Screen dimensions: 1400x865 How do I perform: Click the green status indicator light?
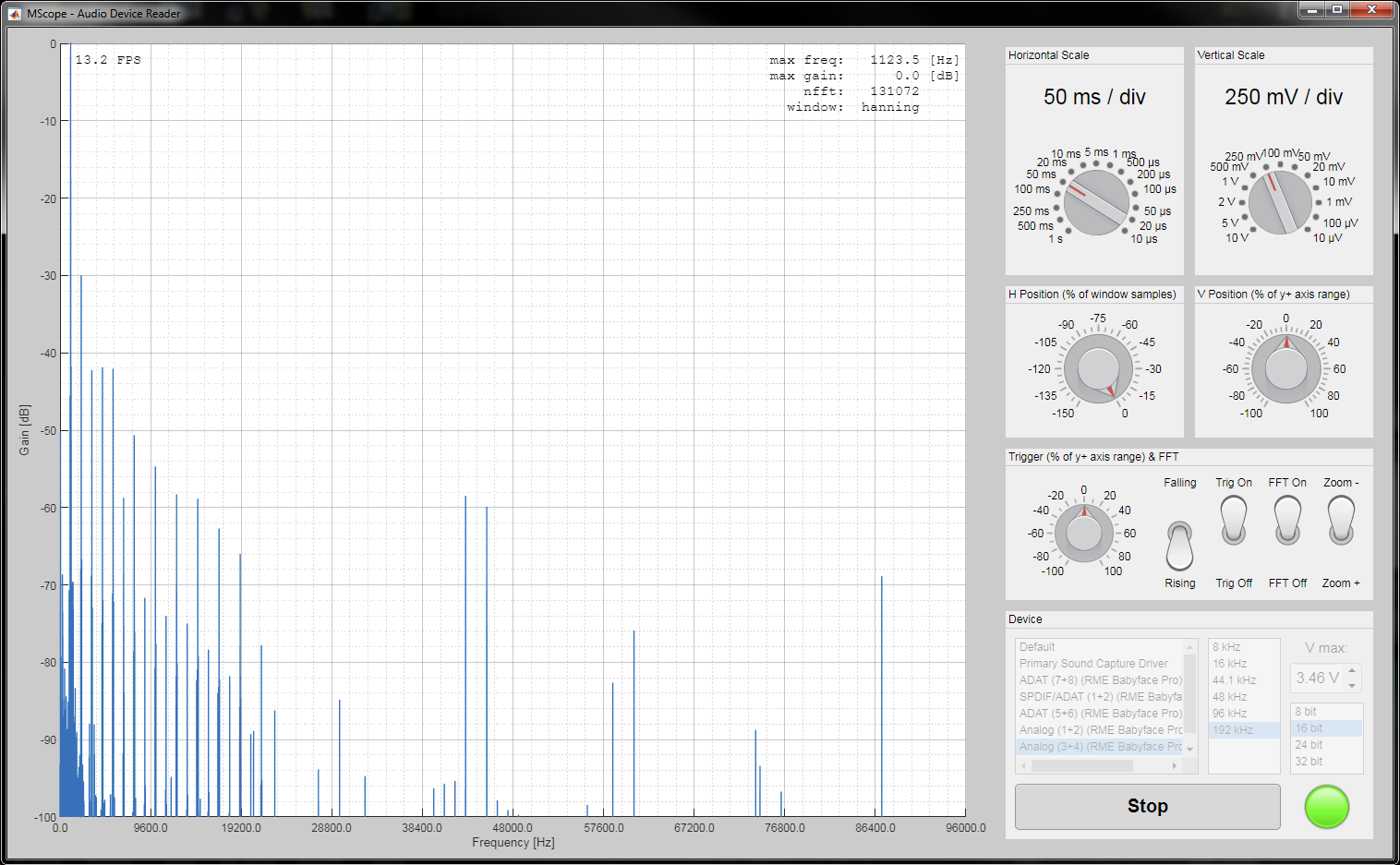pos(1326,807)
